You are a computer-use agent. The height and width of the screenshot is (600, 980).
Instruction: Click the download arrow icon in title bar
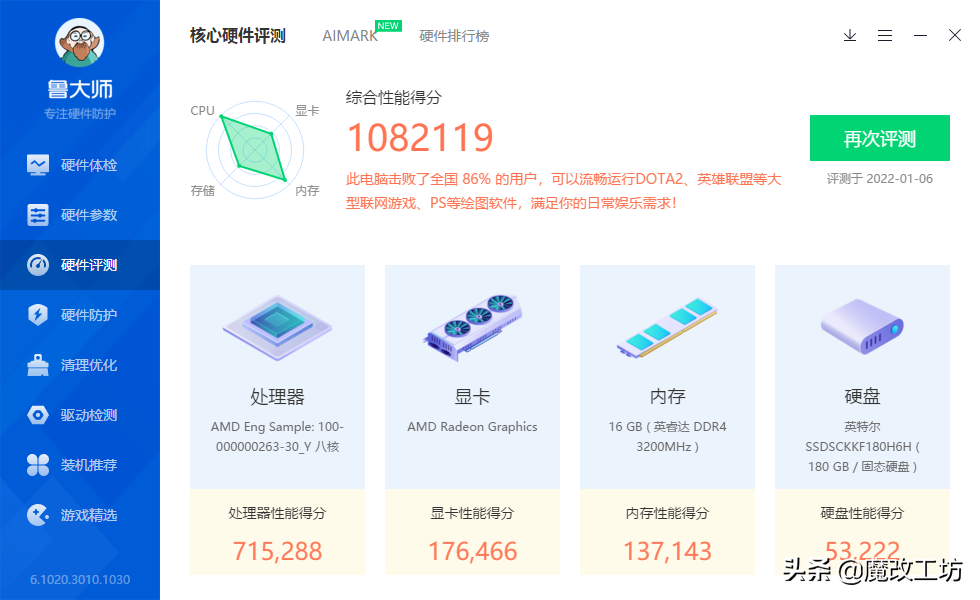coord(850,36)
